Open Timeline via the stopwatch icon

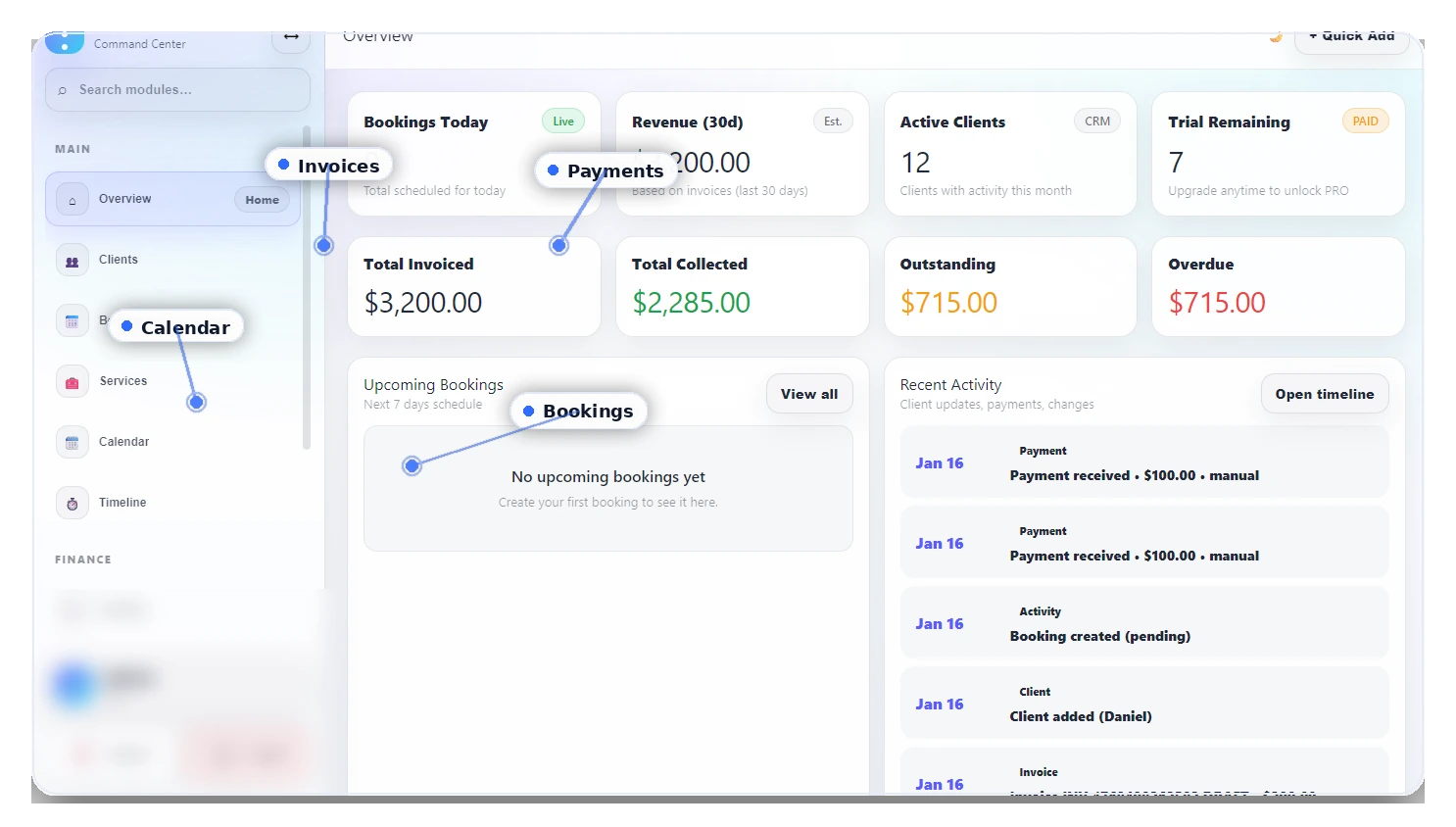click(72, 503)
